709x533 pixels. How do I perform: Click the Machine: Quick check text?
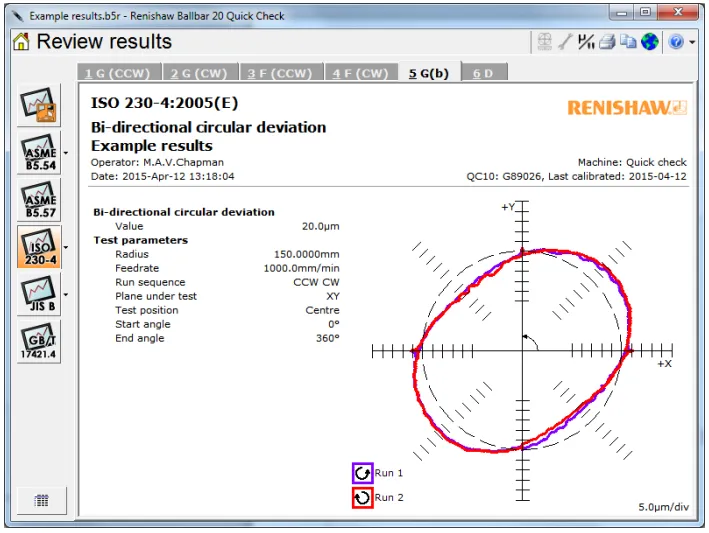(632, 162)
